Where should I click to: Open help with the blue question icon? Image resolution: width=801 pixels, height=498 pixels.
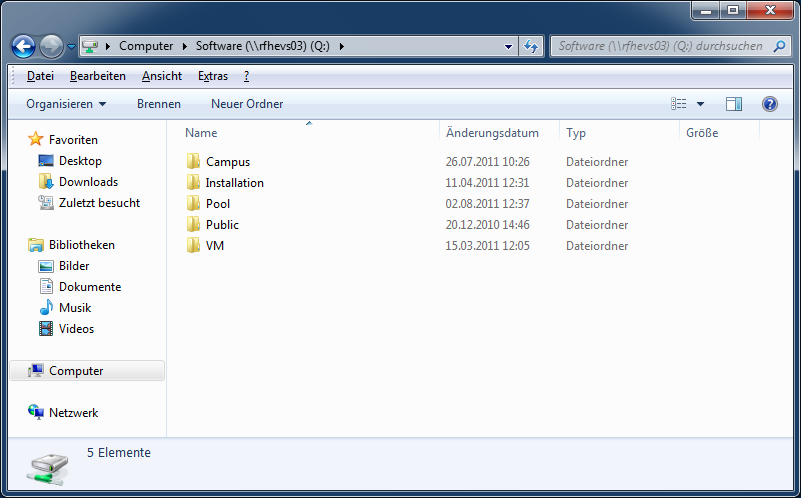(770, 104)
